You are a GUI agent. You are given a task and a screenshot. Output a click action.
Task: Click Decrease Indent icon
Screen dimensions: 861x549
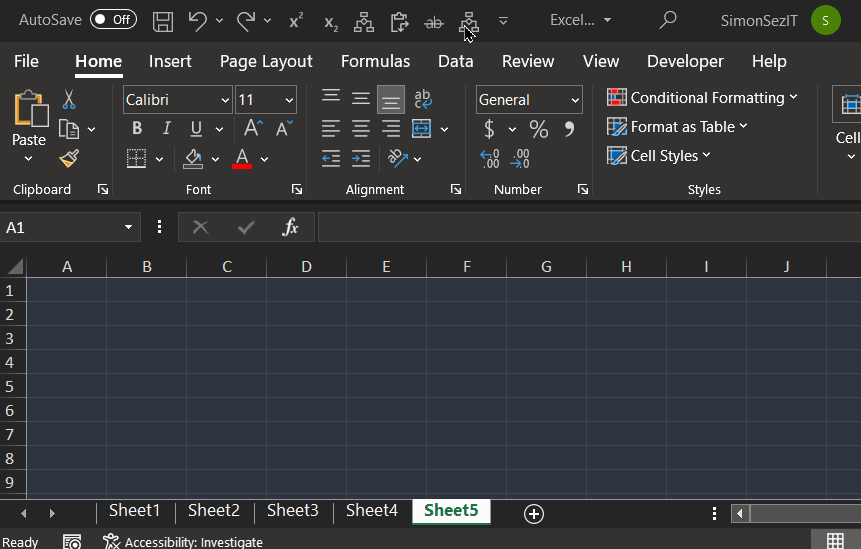tap(331, 159)
